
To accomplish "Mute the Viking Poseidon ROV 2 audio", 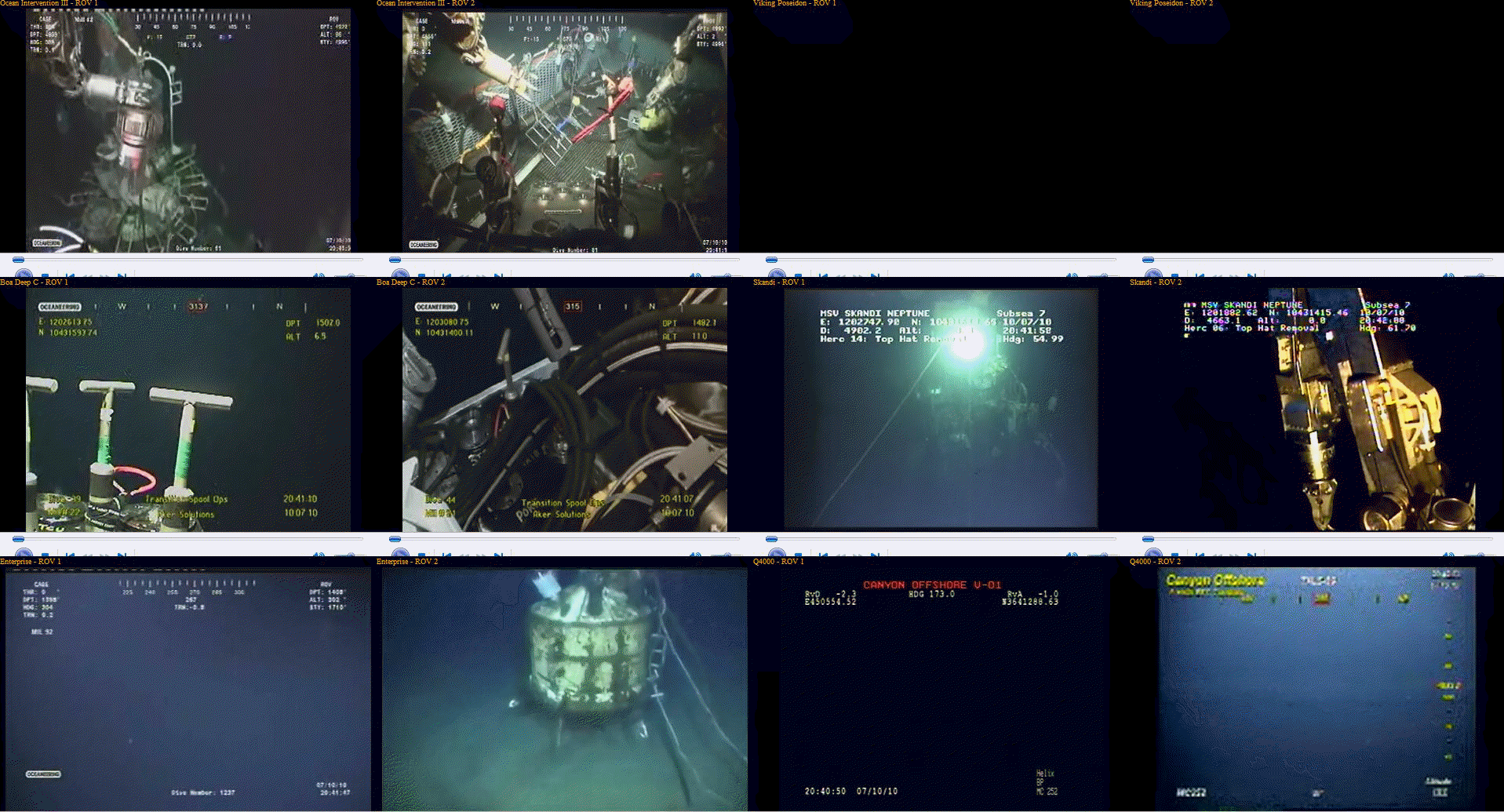I will (x=1448, y=275).
